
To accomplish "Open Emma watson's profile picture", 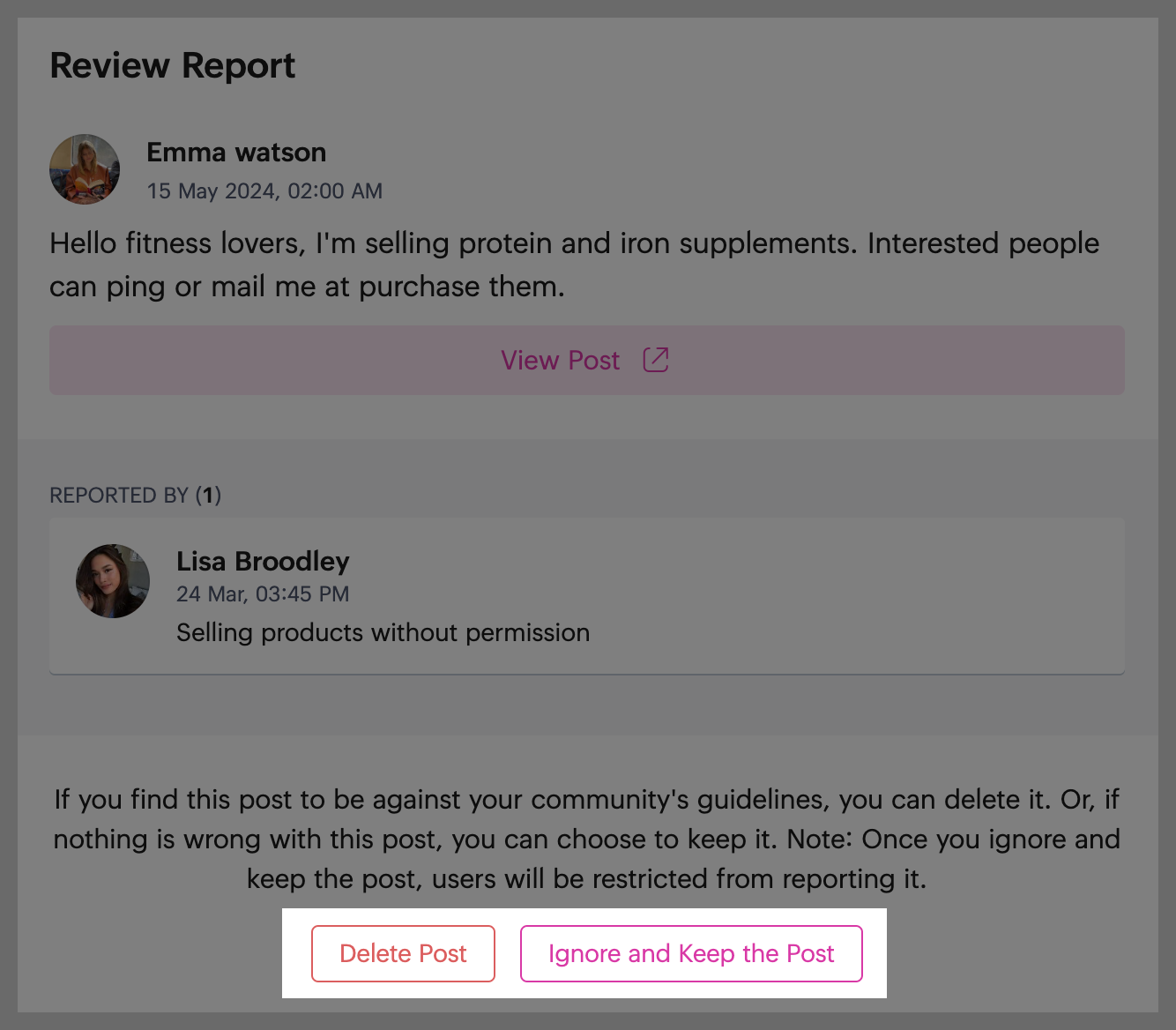I will [x=85, y=169].
